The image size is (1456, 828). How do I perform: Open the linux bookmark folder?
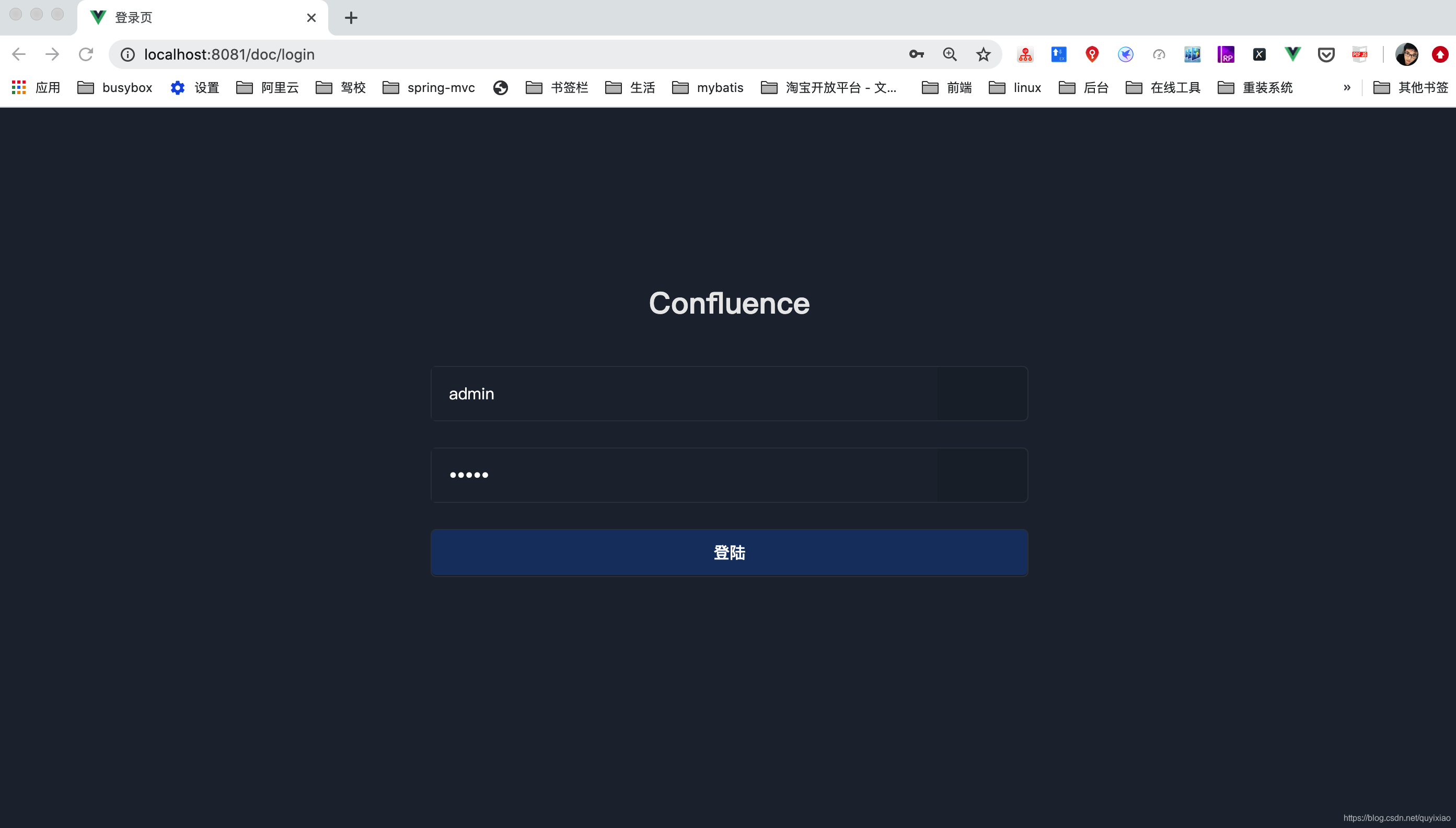1015,88
